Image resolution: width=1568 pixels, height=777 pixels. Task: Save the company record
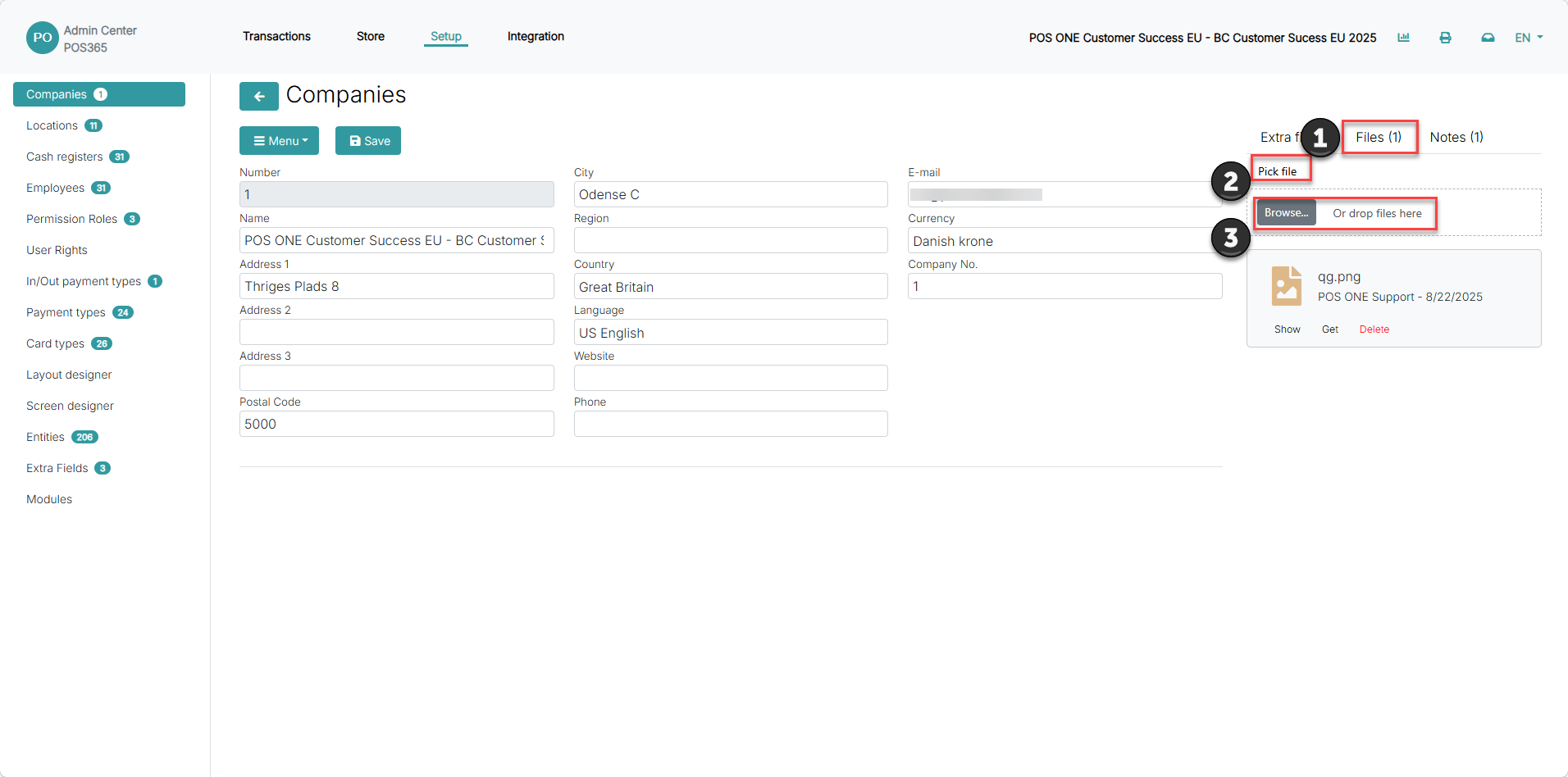pos(368,141)
